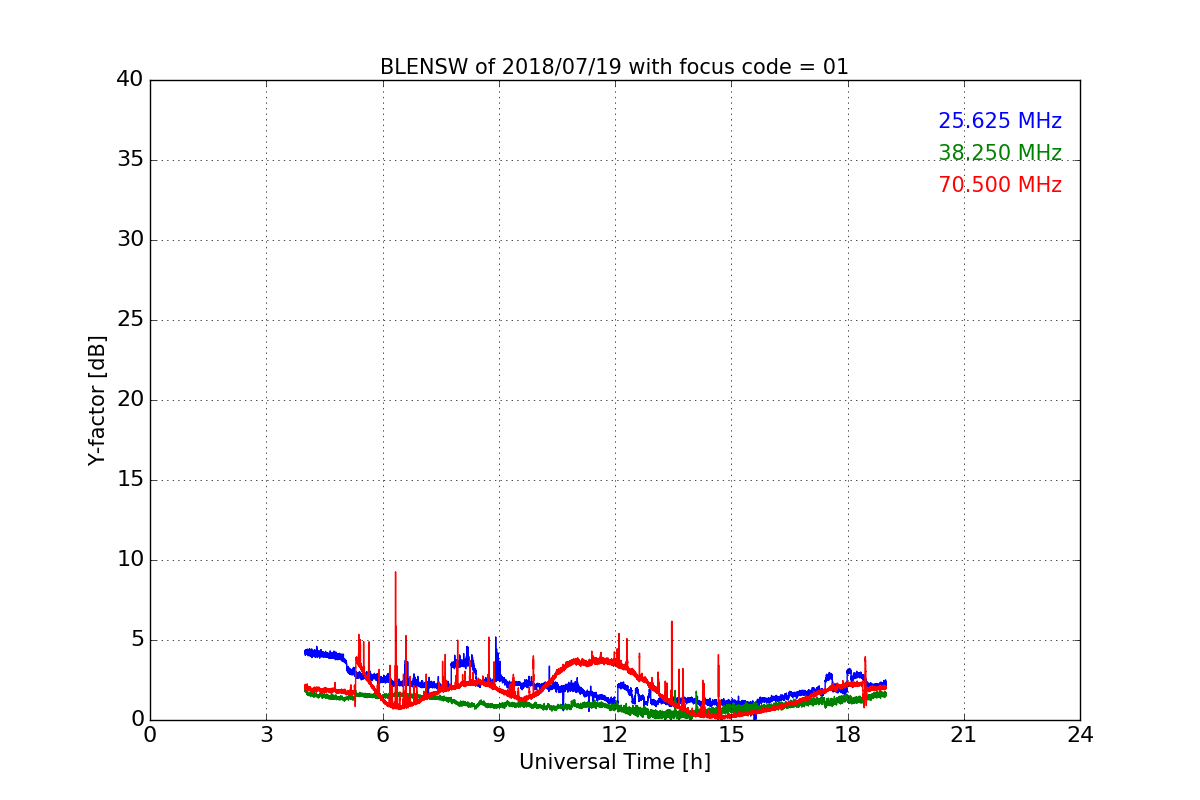Click the x-axis tick label "9"

499,734
